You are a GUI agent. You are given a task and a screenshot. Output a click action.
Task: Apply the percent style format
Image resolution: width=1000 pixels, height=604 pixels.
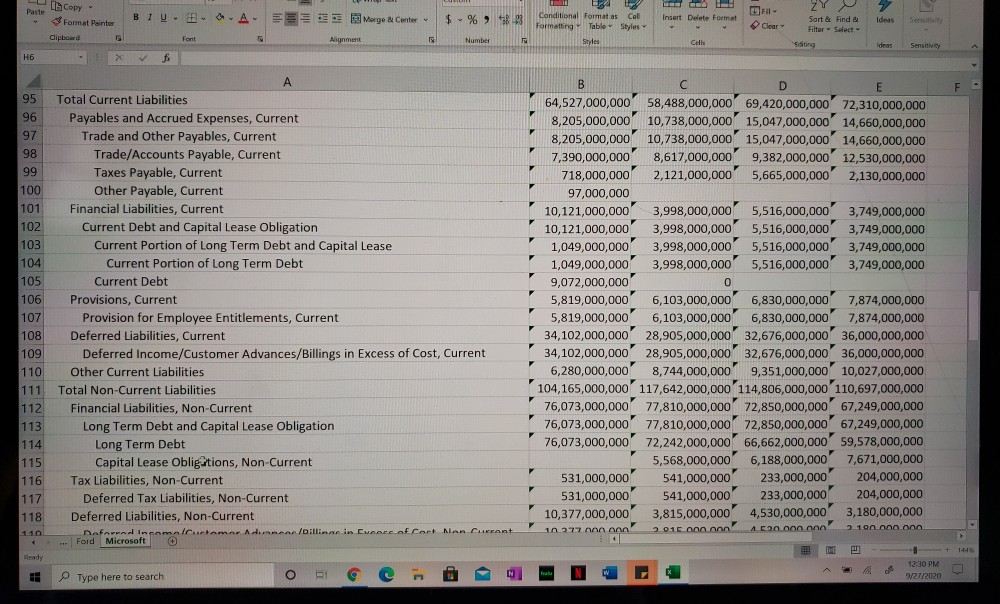pos(472,20)
